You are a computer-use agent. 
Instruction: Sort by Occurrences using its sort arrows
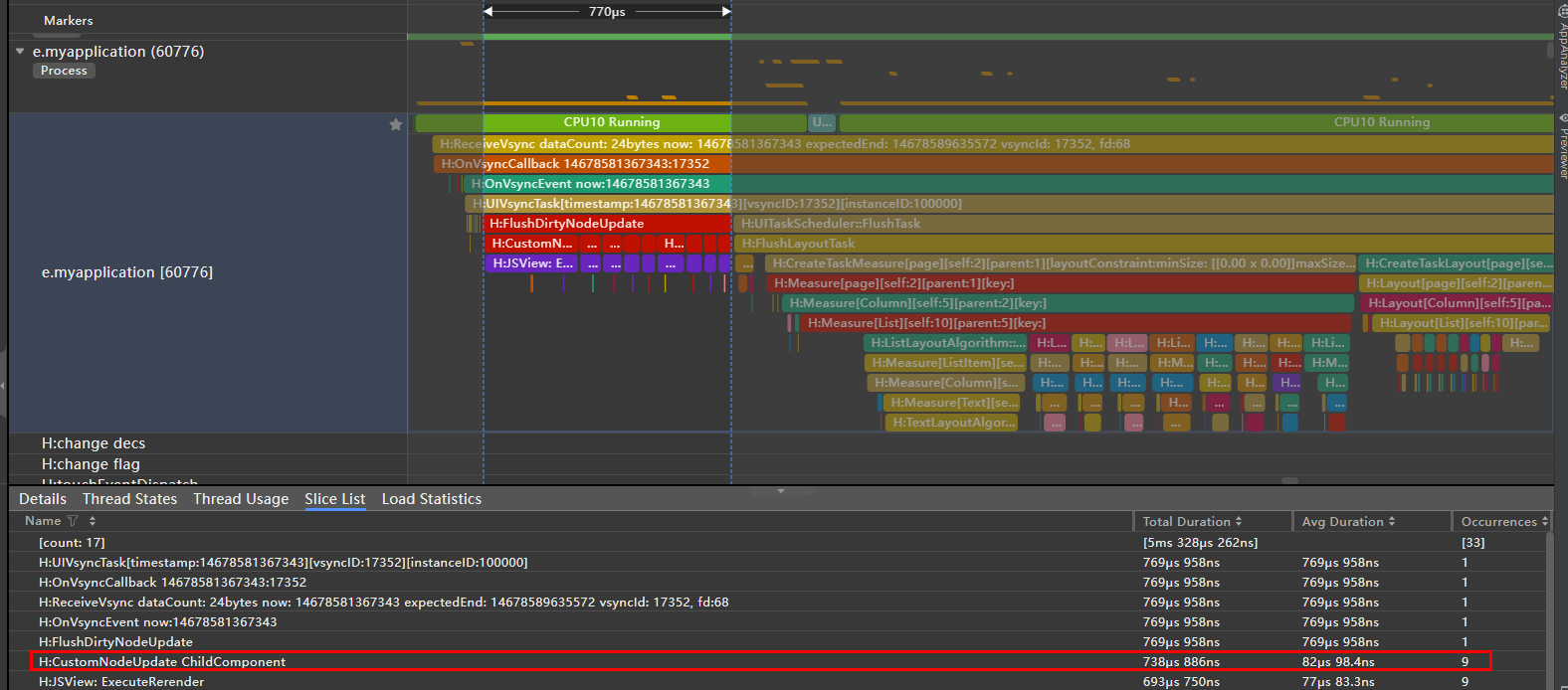coord(1545,521)
